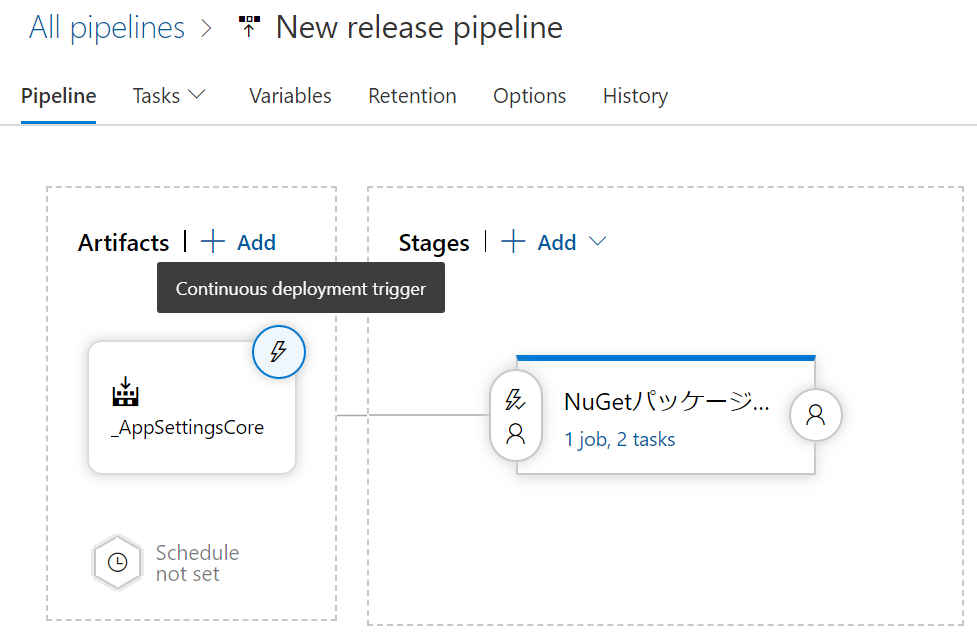The width and height of the screenshot is (977, 644).
Task: Open the Retention tab
Action: pyautogui.click(x=412, y=96)
